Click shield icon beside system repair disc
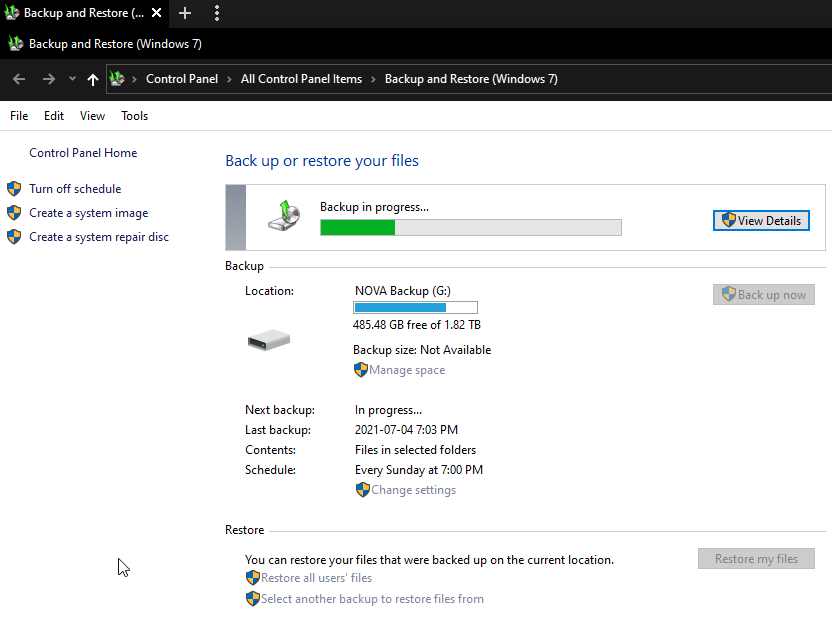The width and height of the screenshot is (832, 623). pyautogui.click(x=14, y=237)
